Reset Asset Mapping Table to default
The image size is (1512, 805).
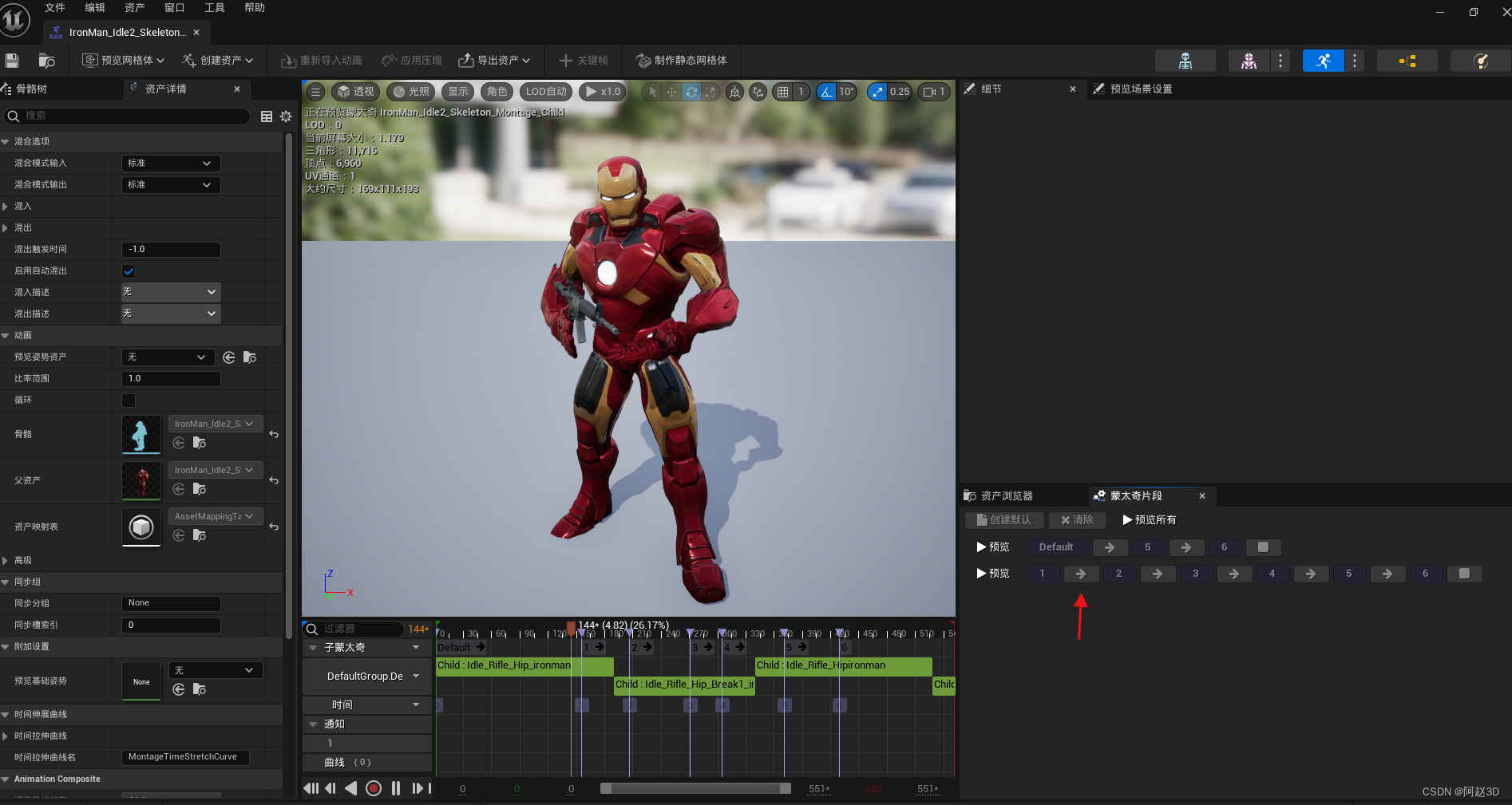274,527
